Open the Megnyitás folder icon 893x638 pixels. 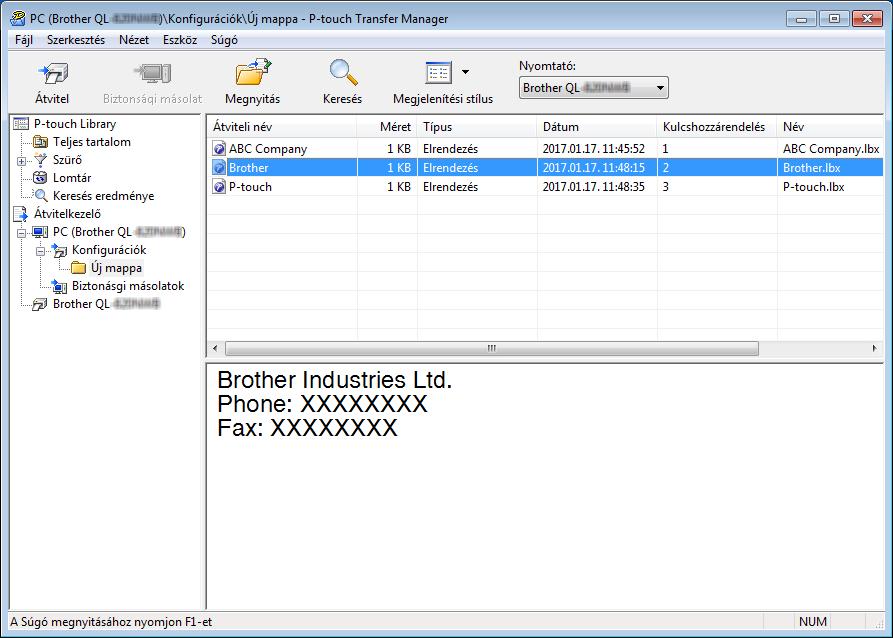tap(253, 72)
